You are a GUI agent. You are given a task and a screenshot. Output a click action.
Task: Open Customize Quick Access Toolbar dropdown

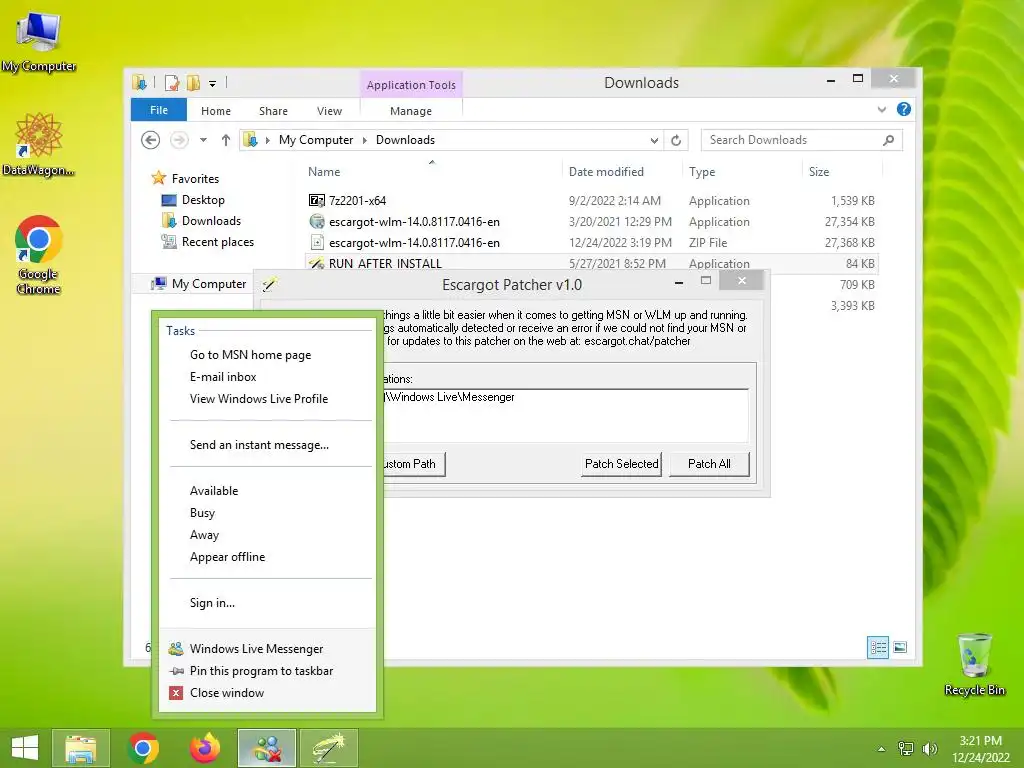(x=212, y=84)
